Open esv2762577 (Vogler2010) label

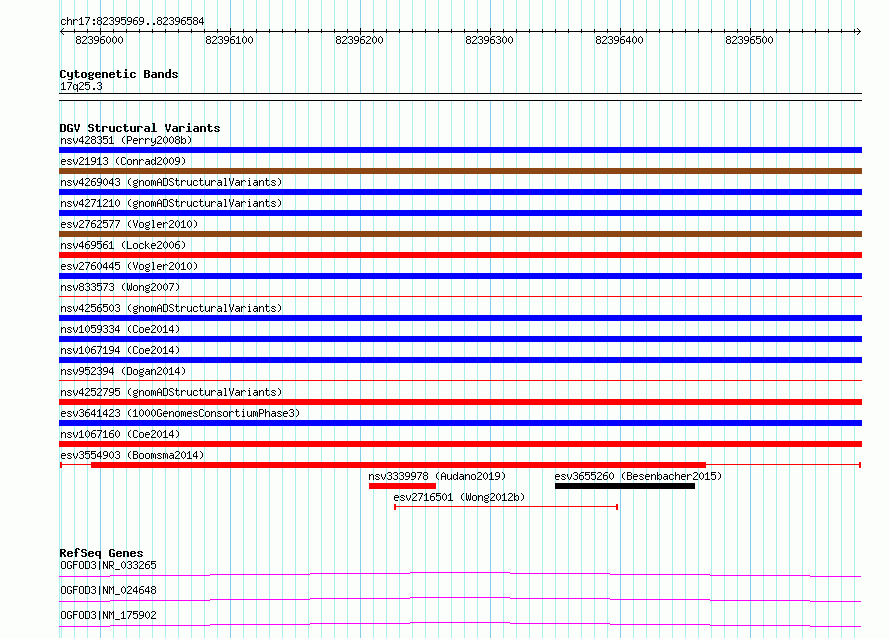129,224
